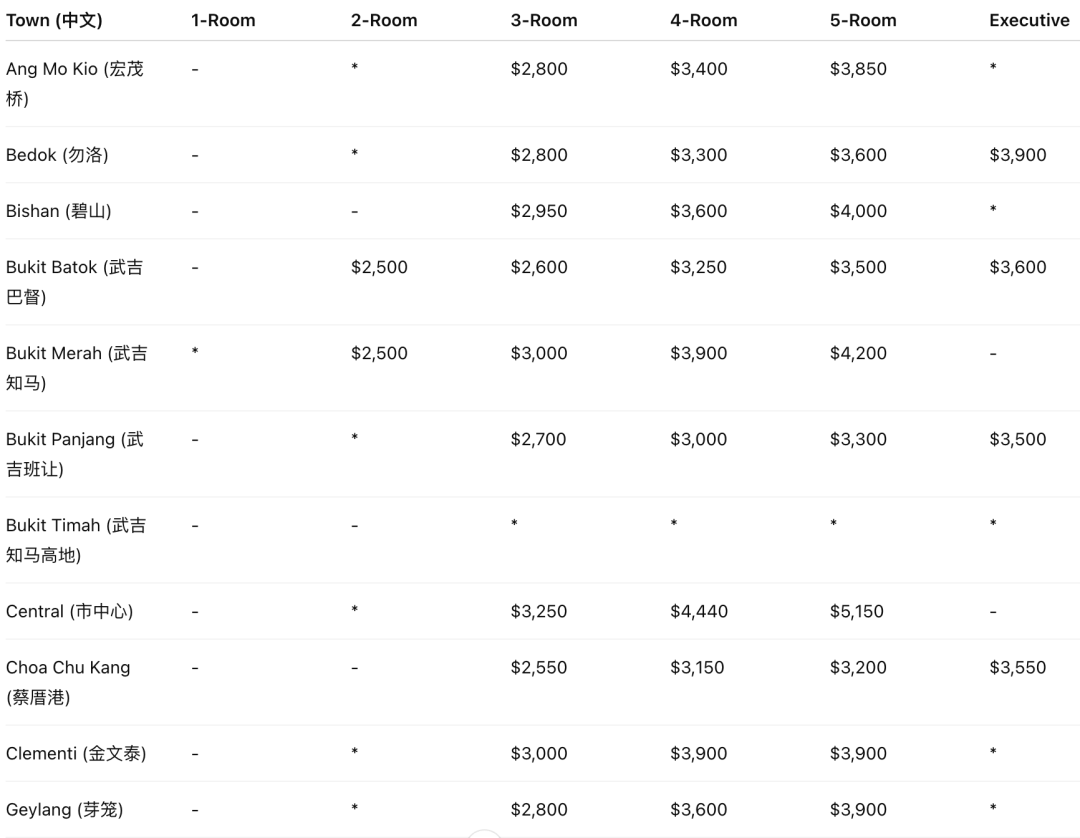Click the Bedok (勿洛) town name
1080x838 pixels.
[57, 155]
